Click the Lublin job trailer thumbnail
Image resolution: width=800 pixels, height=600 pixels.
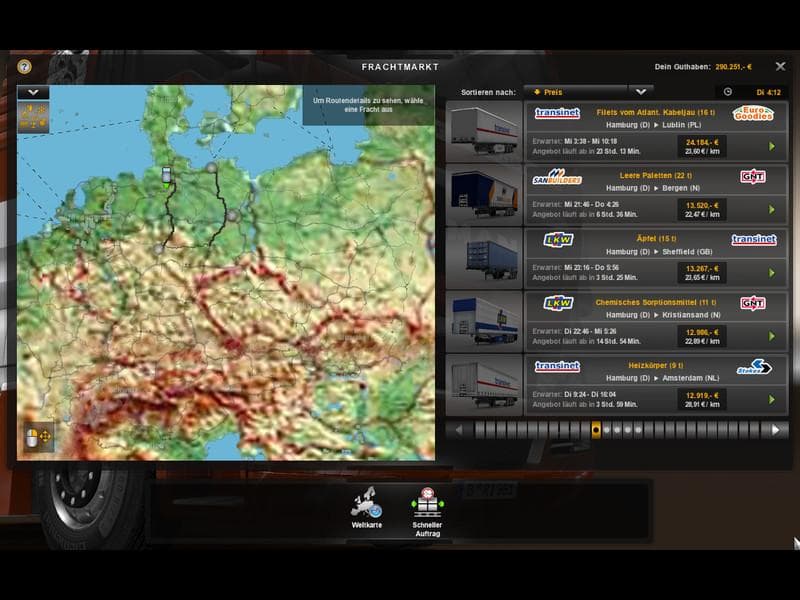click(x=484, y=132)
